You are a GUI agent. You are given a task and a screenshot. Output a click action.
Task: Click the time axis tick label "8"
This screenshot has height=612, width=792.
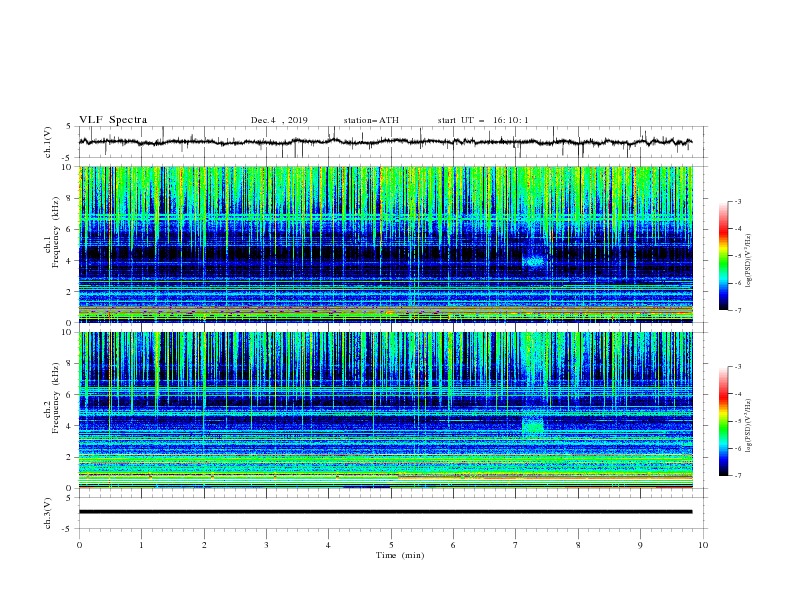578,545
